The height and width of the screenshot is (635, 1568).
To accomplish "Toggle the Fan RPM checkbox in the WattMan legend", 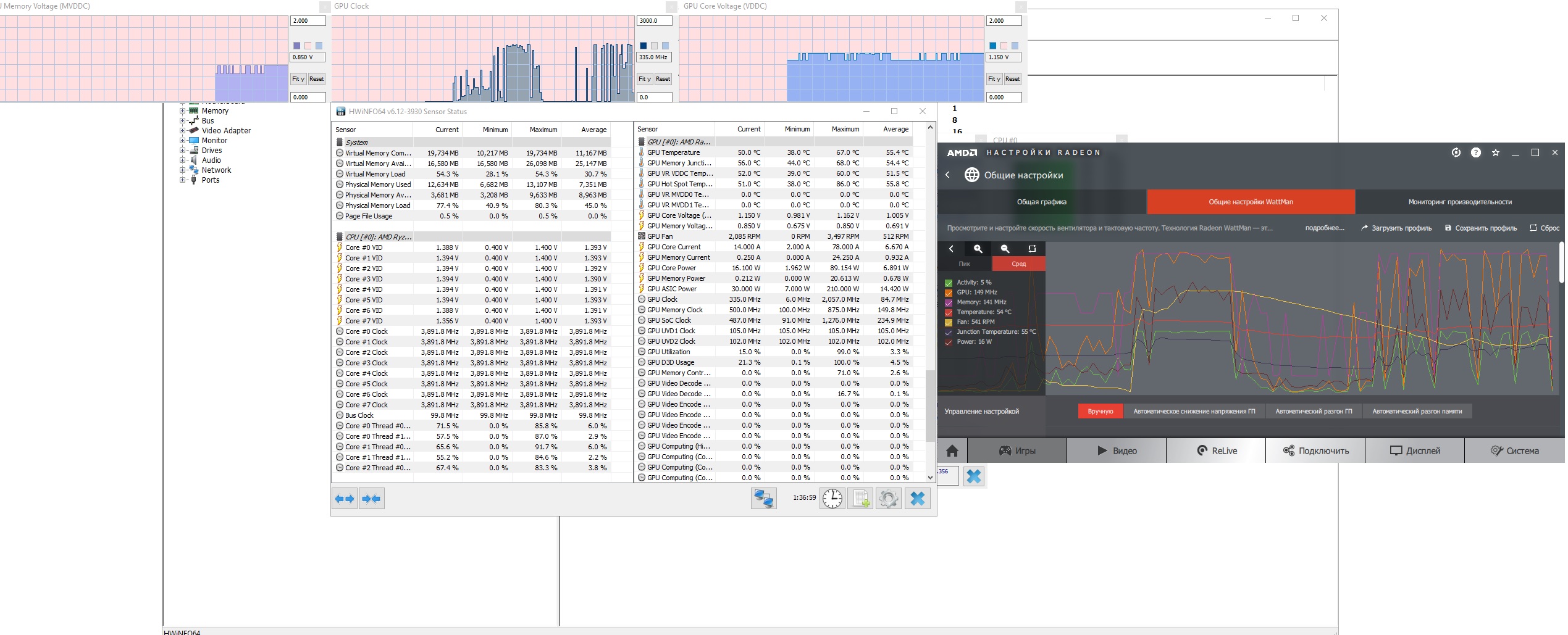I will pos(949,323).
